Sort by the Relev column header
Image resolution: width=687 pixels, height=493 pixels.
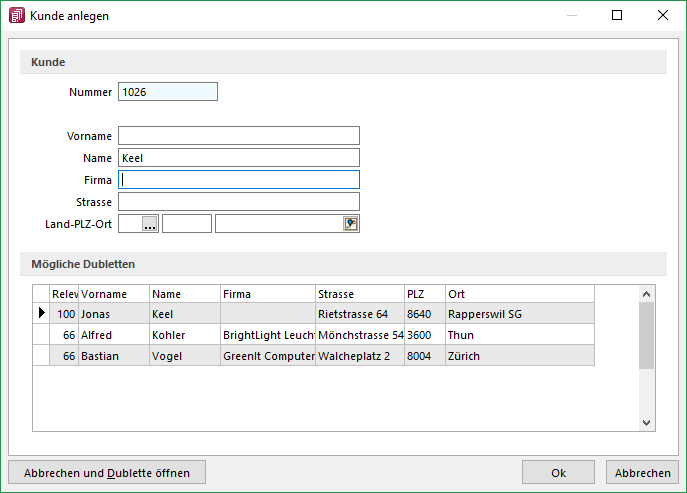pyautogui.click(x=64, y=294)
